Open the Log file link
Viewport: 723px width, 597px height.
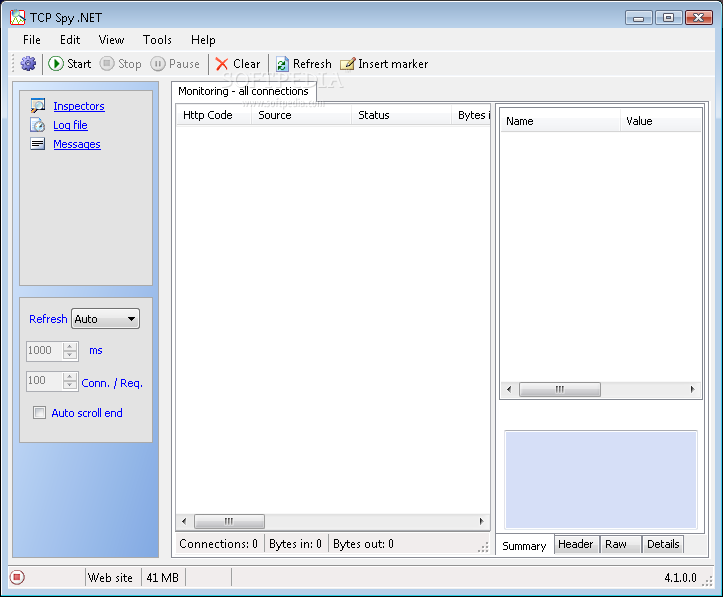click(x=70, y=125)
